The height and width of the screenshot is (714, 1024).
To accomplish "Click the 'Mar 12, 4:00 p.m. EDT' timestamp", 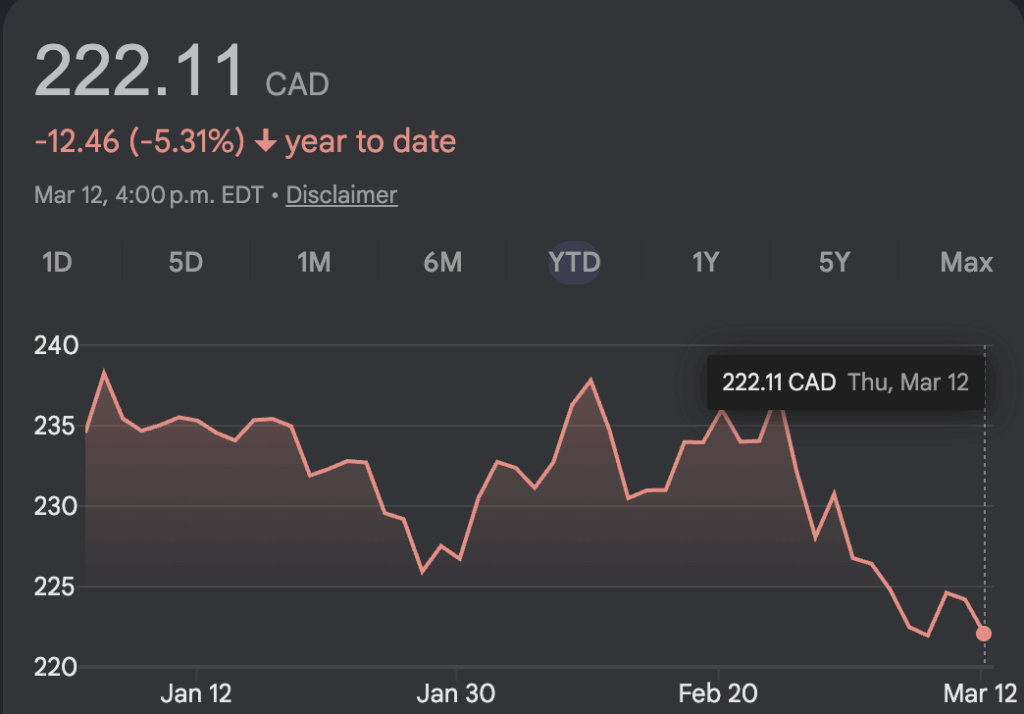I will click(x=148, y=195).
